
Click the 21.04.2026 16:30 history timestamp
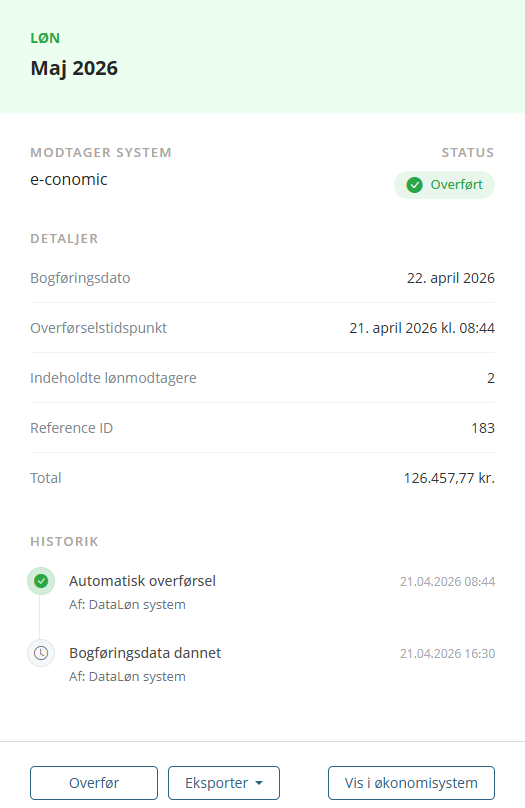coord(447,653)
